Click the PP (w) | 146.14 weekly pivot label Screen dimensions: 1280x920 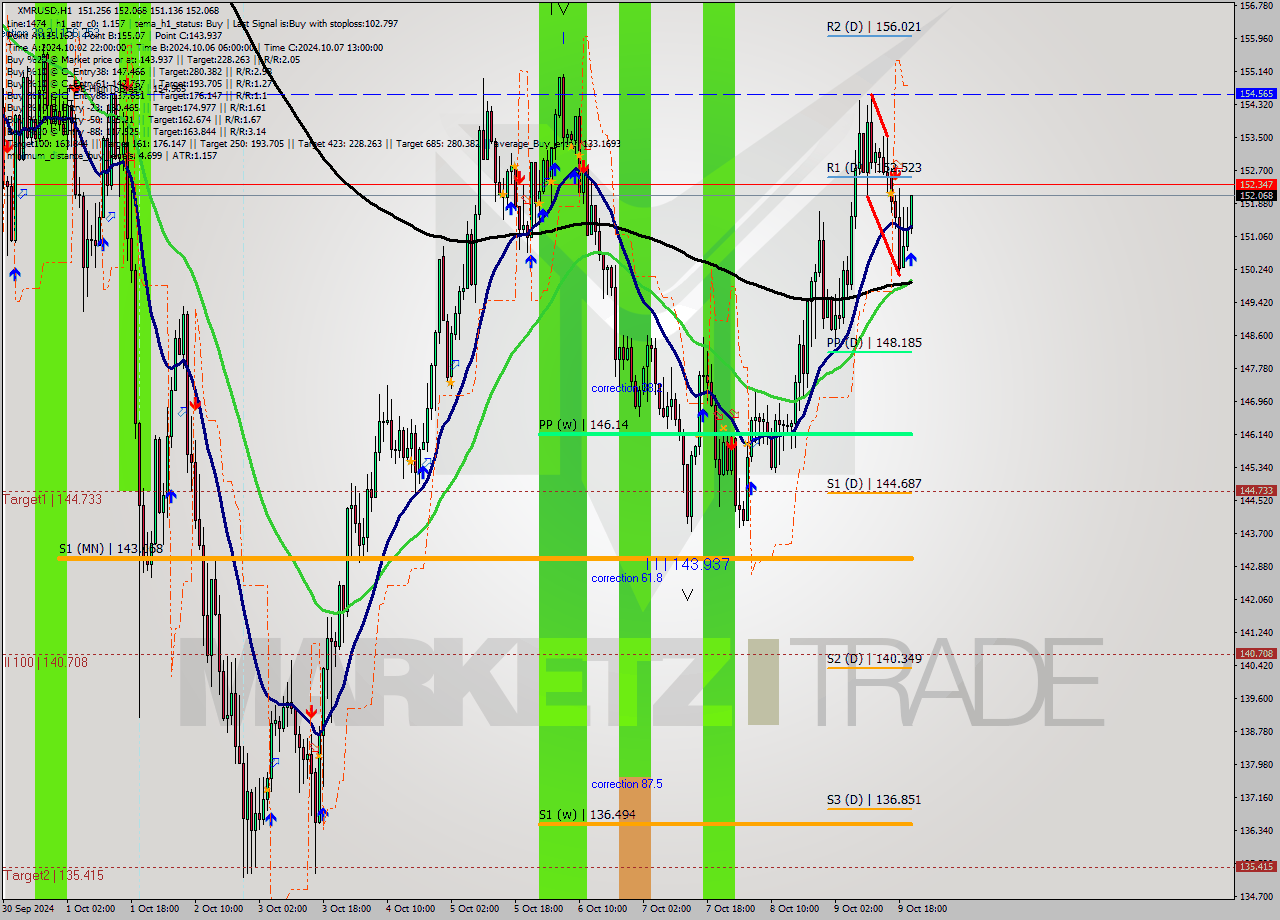point(583,425)
